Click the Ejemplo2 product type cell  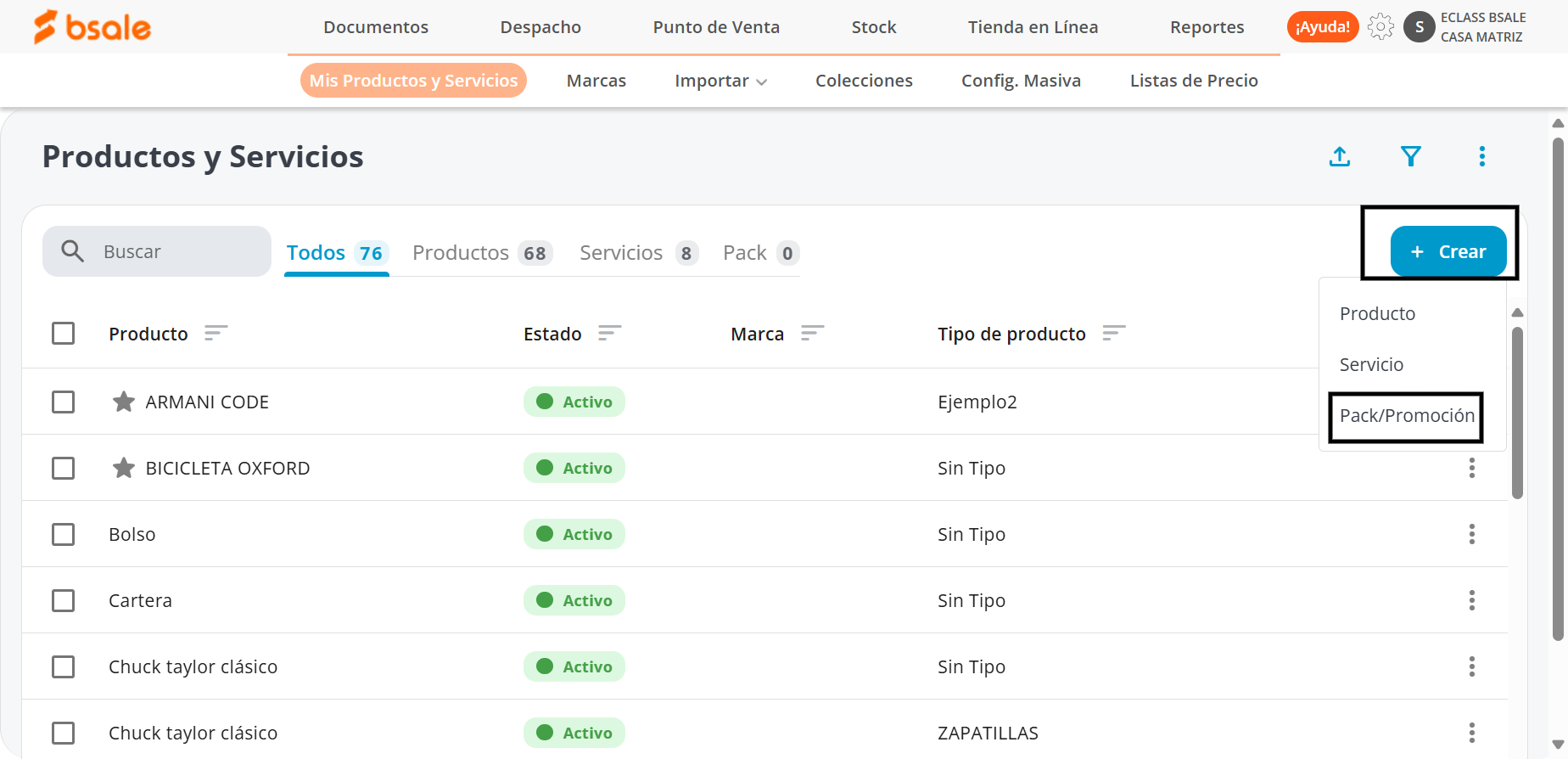click(977, 402)
